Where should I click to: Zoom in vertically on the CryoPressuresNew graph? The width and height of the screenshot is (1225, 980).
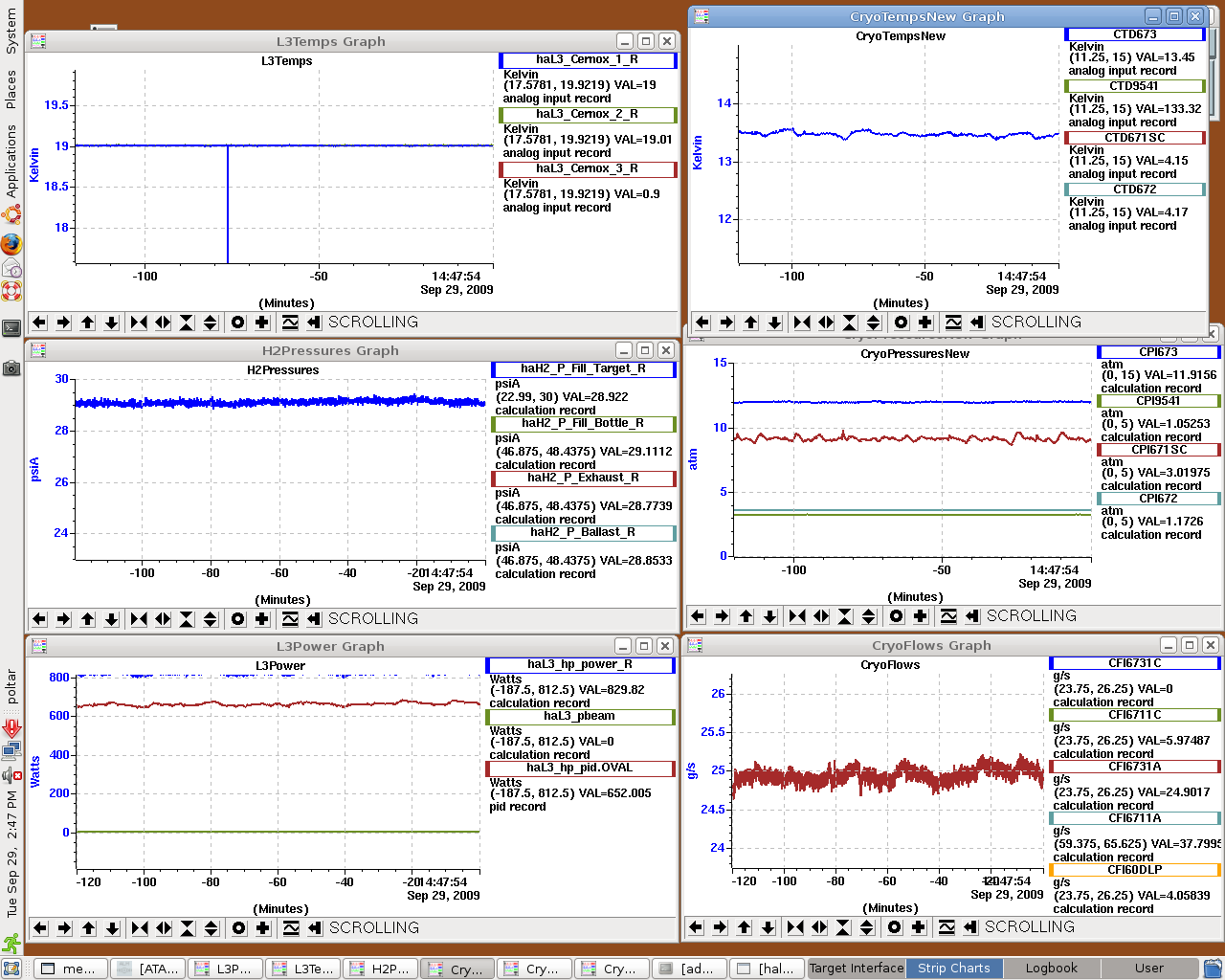845,616
